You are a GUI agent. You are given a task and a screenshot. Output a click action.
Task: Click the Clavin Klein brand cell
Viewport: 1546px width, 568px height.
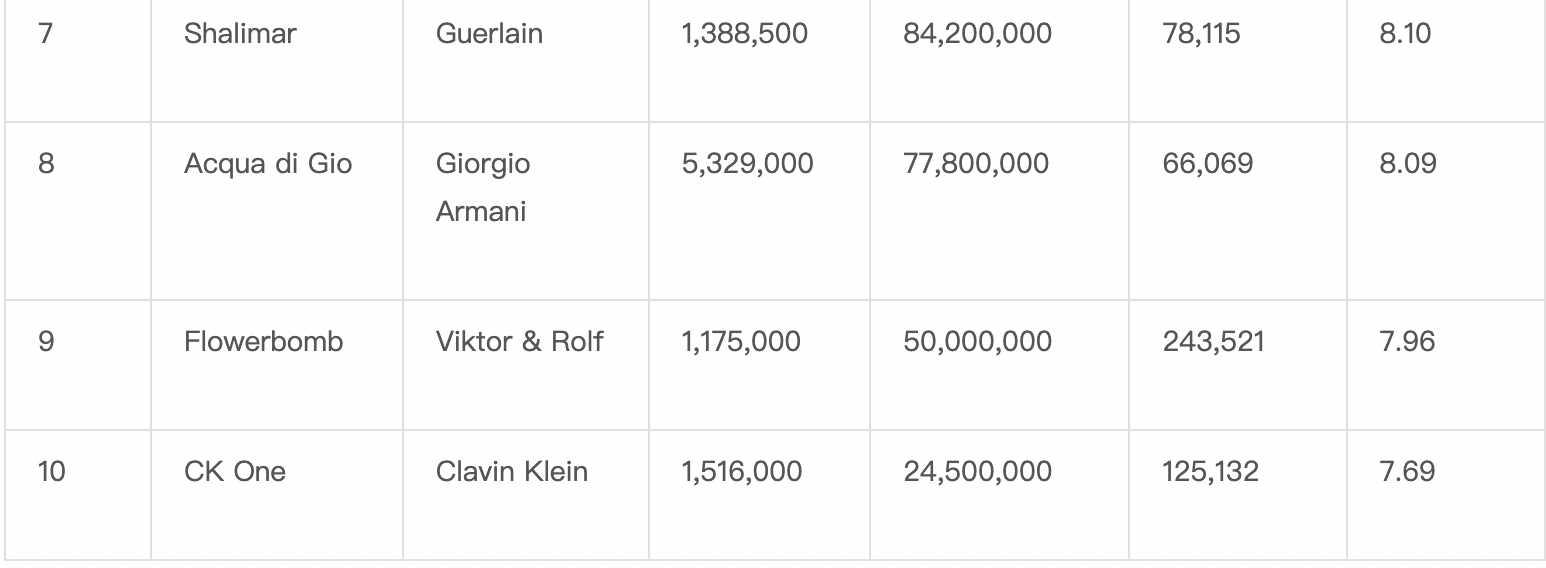click(526, 495)
